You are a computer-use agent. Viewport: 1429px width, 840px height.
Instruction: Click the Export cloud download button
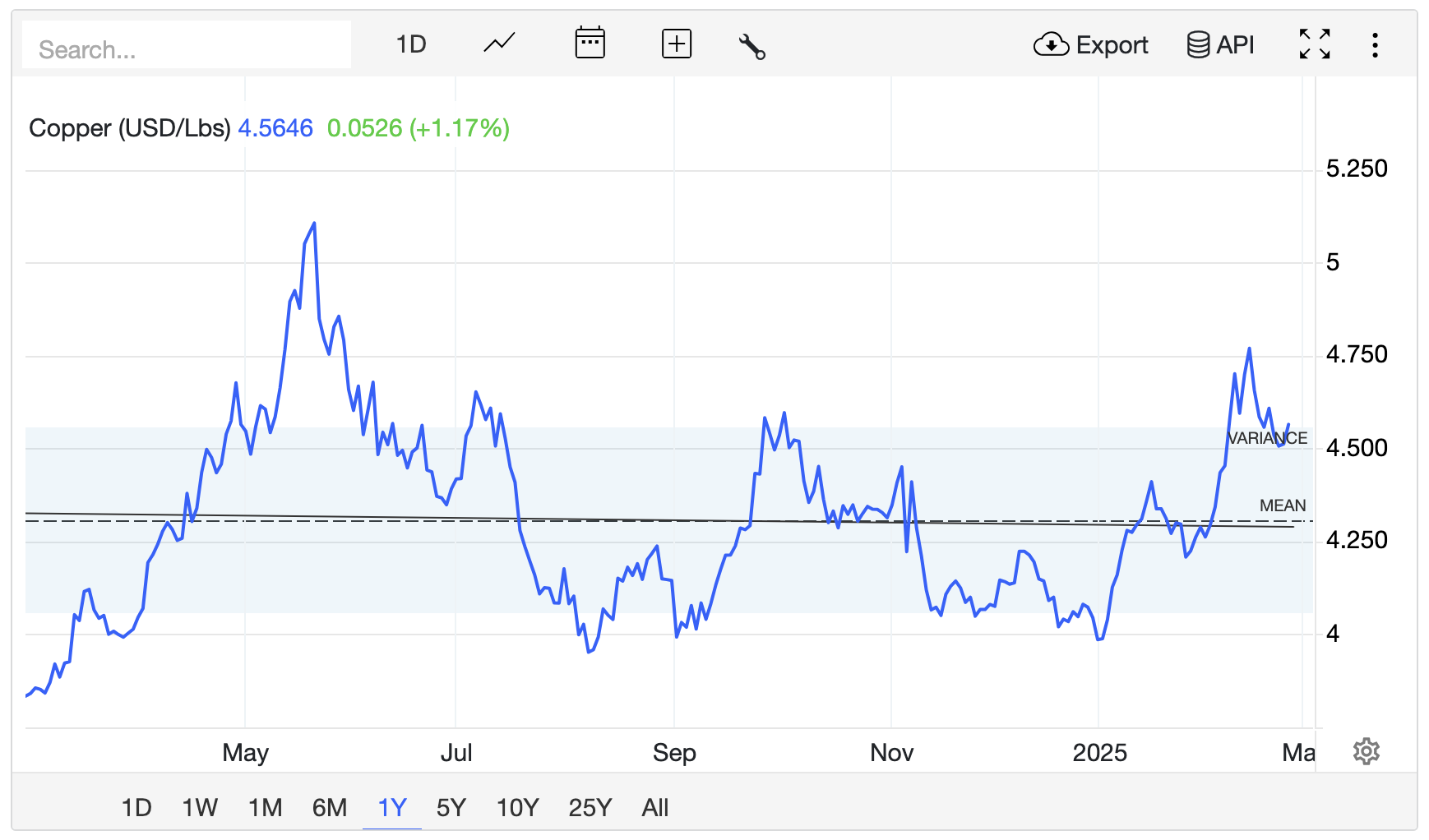1091,44
